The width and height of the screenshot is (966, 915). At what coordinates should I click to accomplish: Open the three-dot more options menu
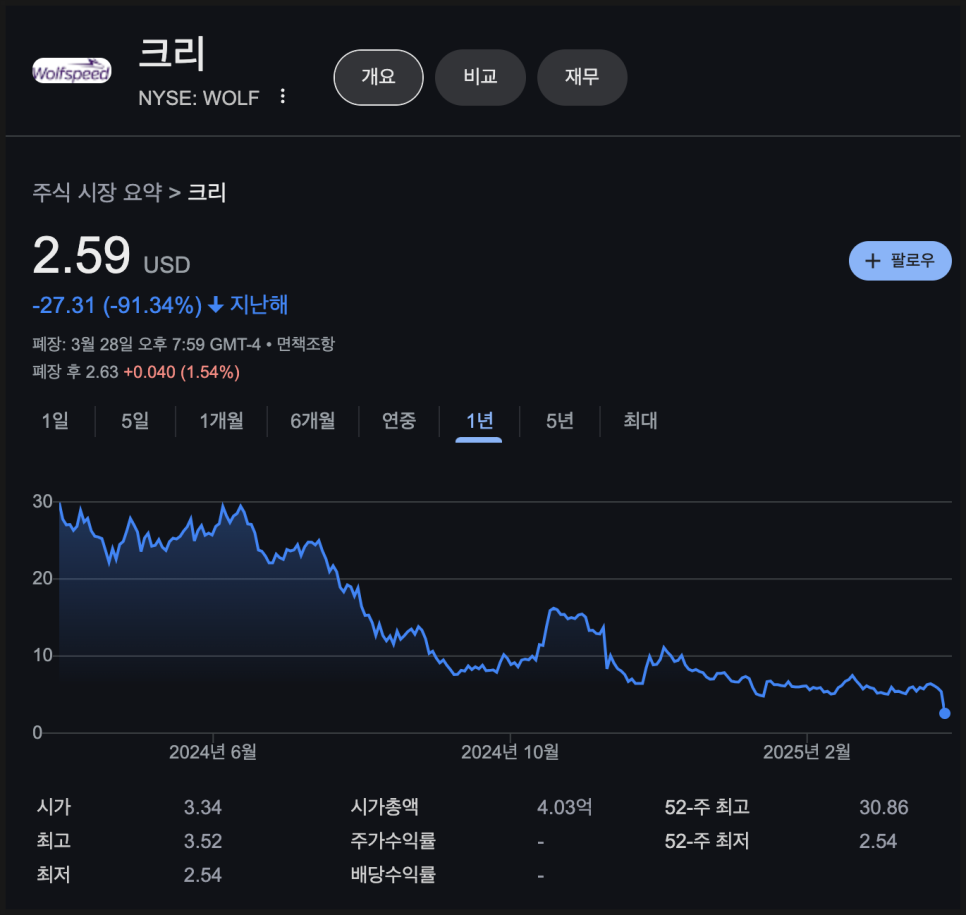(x=282, y=96)
